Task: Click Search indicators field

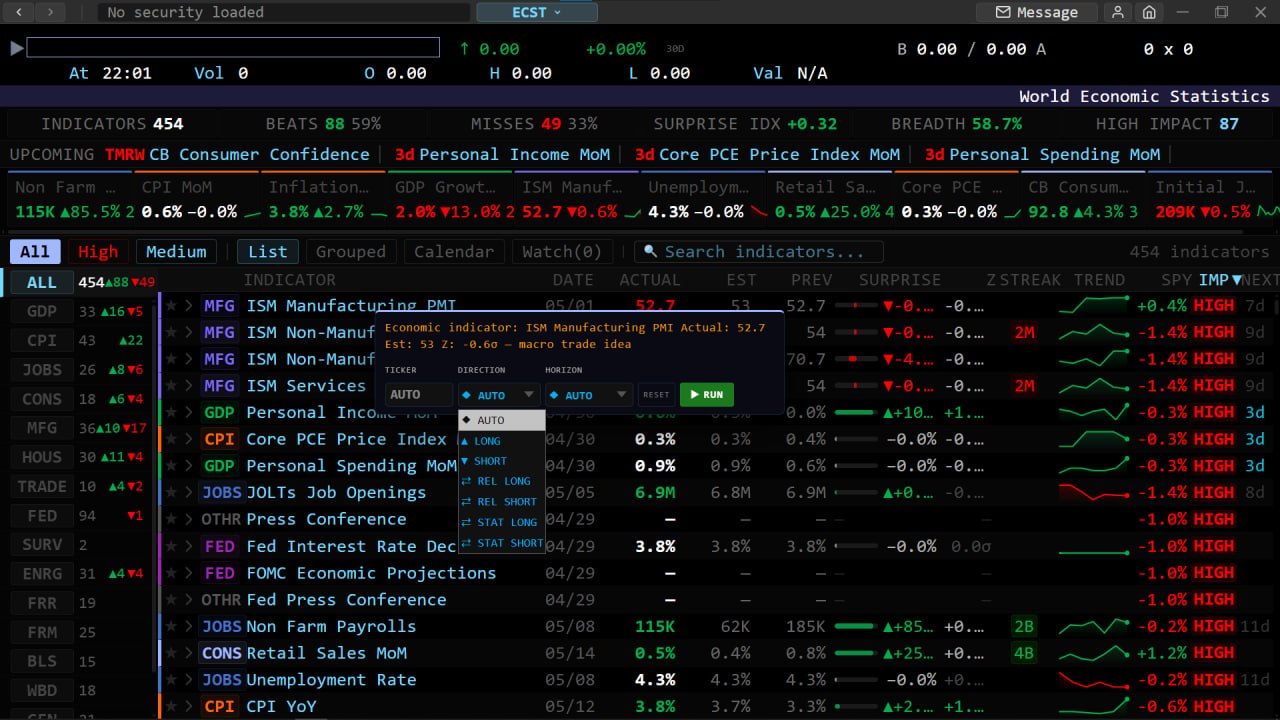Action: tap(759, 252)
